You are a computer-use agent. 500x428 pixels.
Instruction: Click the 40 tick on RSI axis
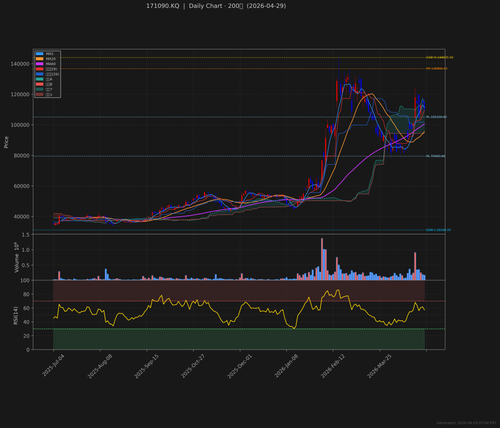coord(26,322)
